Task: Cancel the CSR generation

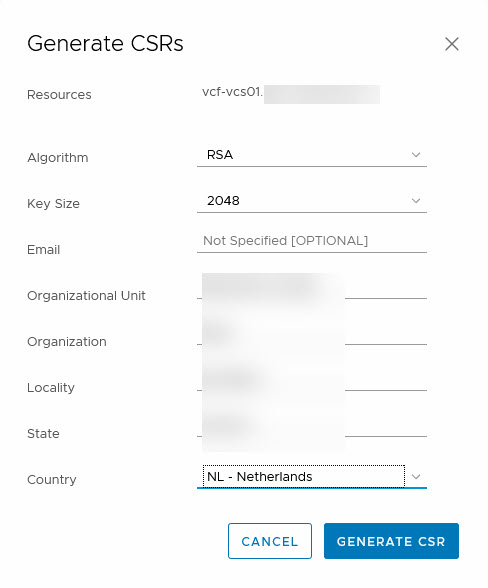Action: click(270, 541)
